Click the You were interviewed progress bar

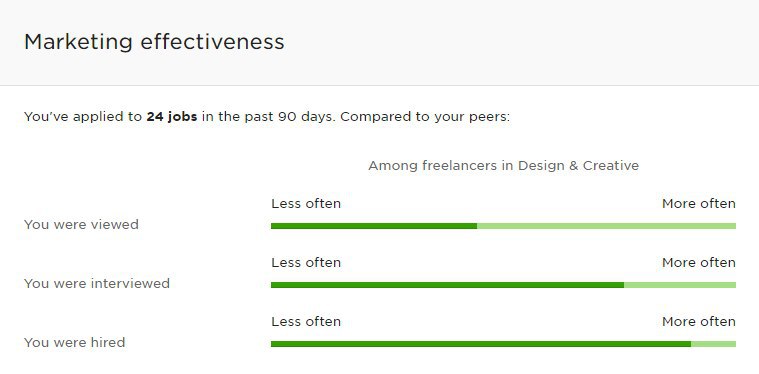(503, 285)
